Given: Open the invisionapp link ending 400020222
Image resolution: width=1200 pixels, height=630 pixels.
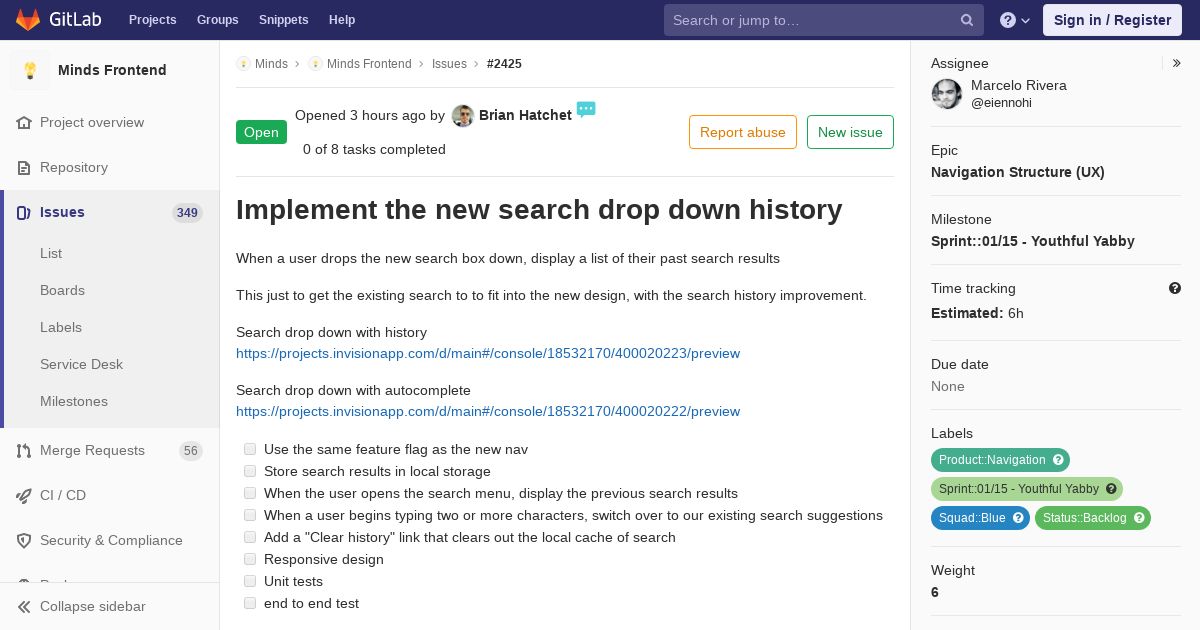Looking at the screenshot, I should coord(488,411).
